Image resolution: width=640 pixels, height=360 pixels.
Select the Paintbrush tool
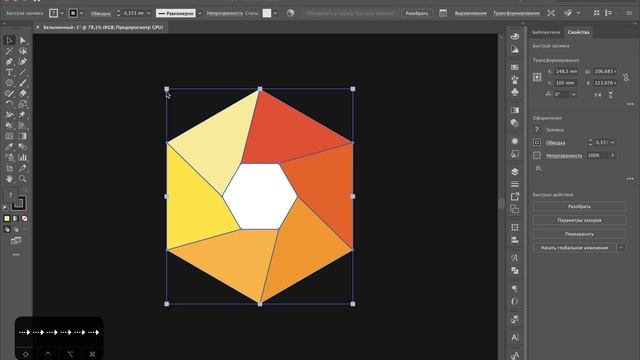point(23,83)
